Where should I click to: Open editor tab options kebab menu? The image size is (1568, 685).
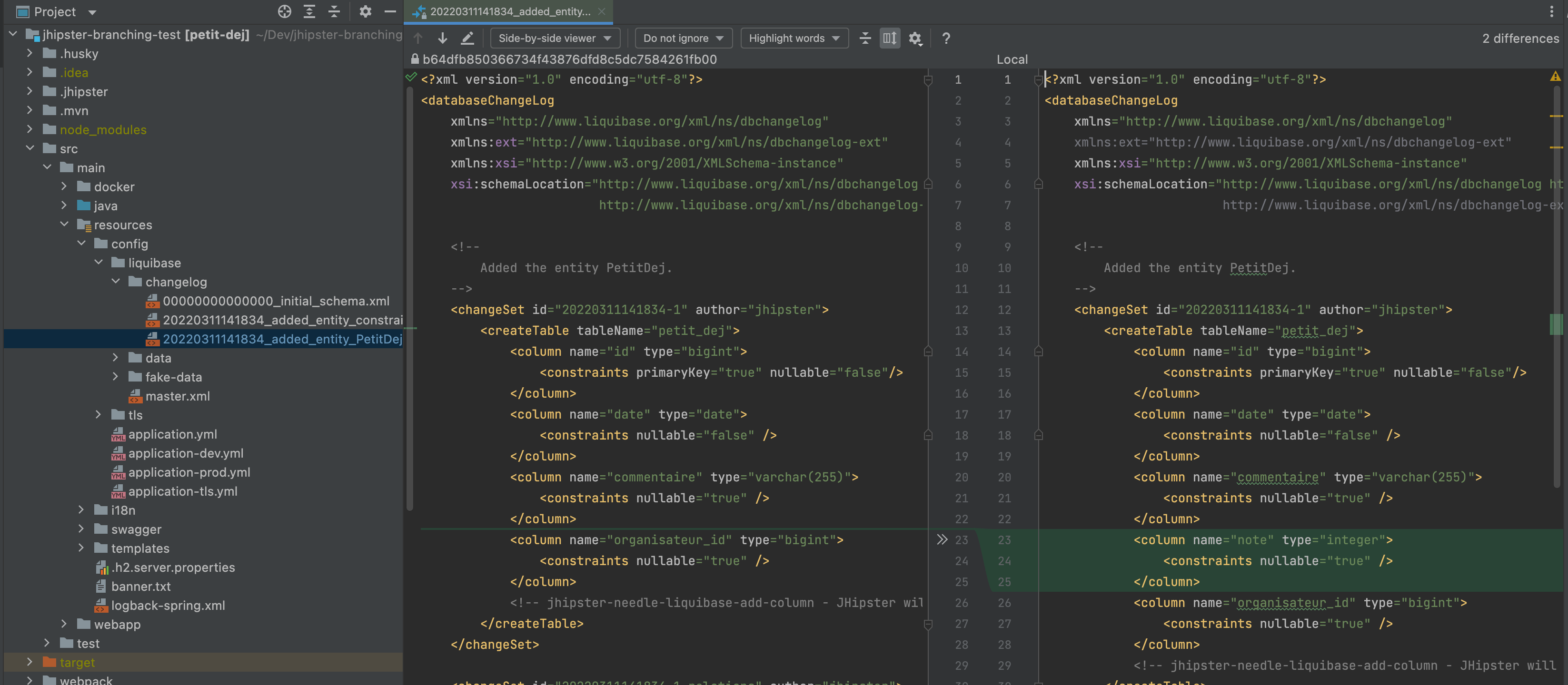(1551, 11)
